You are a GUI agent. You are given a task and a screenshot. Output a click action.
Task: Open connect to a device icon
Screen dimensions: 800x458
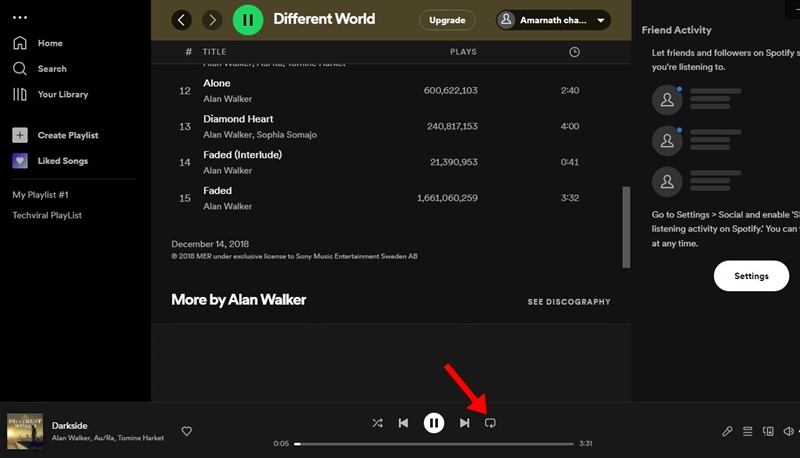click(768, 431)
